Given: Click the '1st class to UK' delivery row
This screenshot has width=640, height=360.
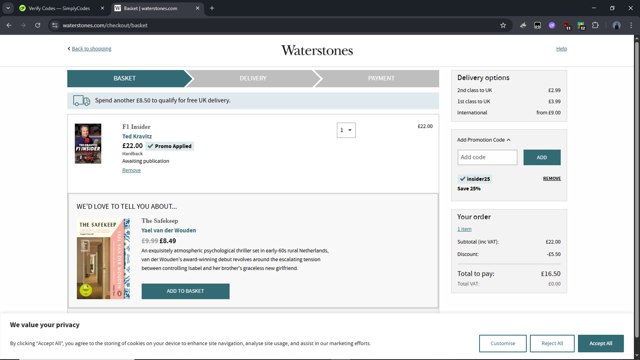Looking at the screenshot, I should (509, 101).
